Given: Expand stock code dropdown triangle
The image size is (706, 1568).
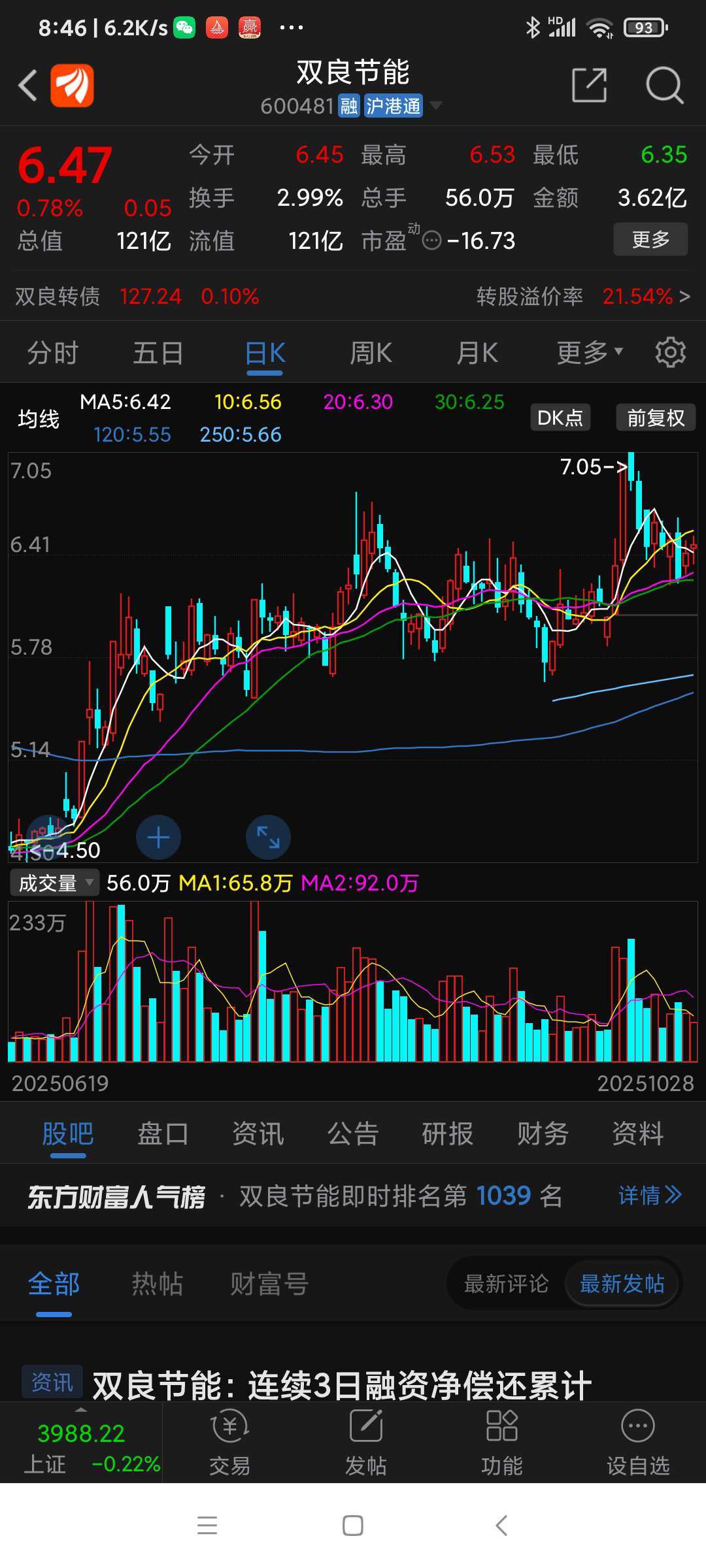Looking at the screenshot, I should (435, 105).
